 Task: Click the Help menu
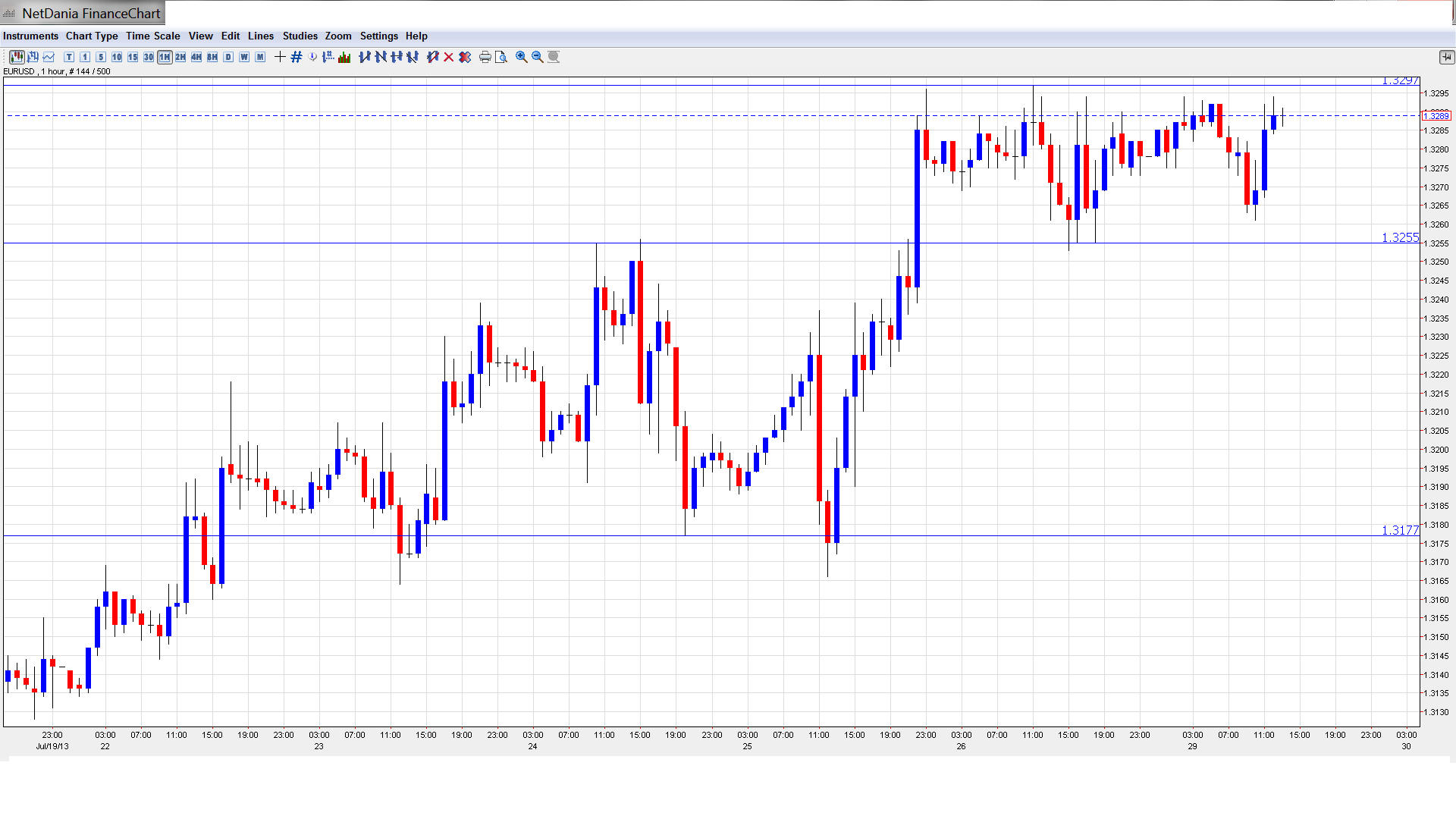pyautogui.click(x=416, y=36)
